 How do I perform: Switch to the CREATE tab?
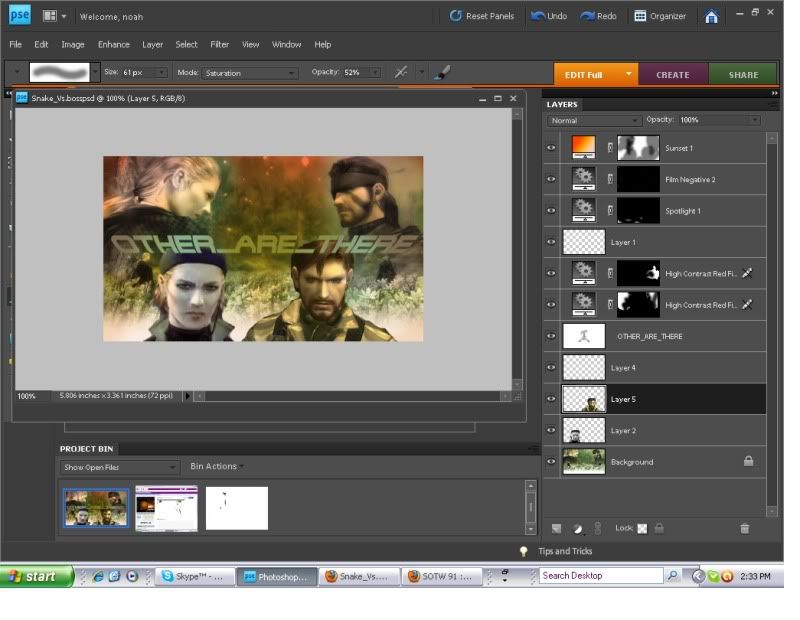pos(672,75)
